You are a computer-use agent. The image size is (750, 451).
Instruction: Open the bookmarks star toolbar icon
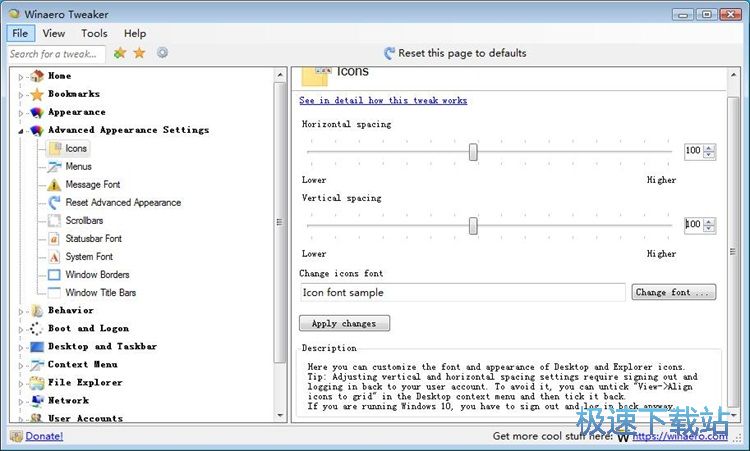click(x=139, y=53)
